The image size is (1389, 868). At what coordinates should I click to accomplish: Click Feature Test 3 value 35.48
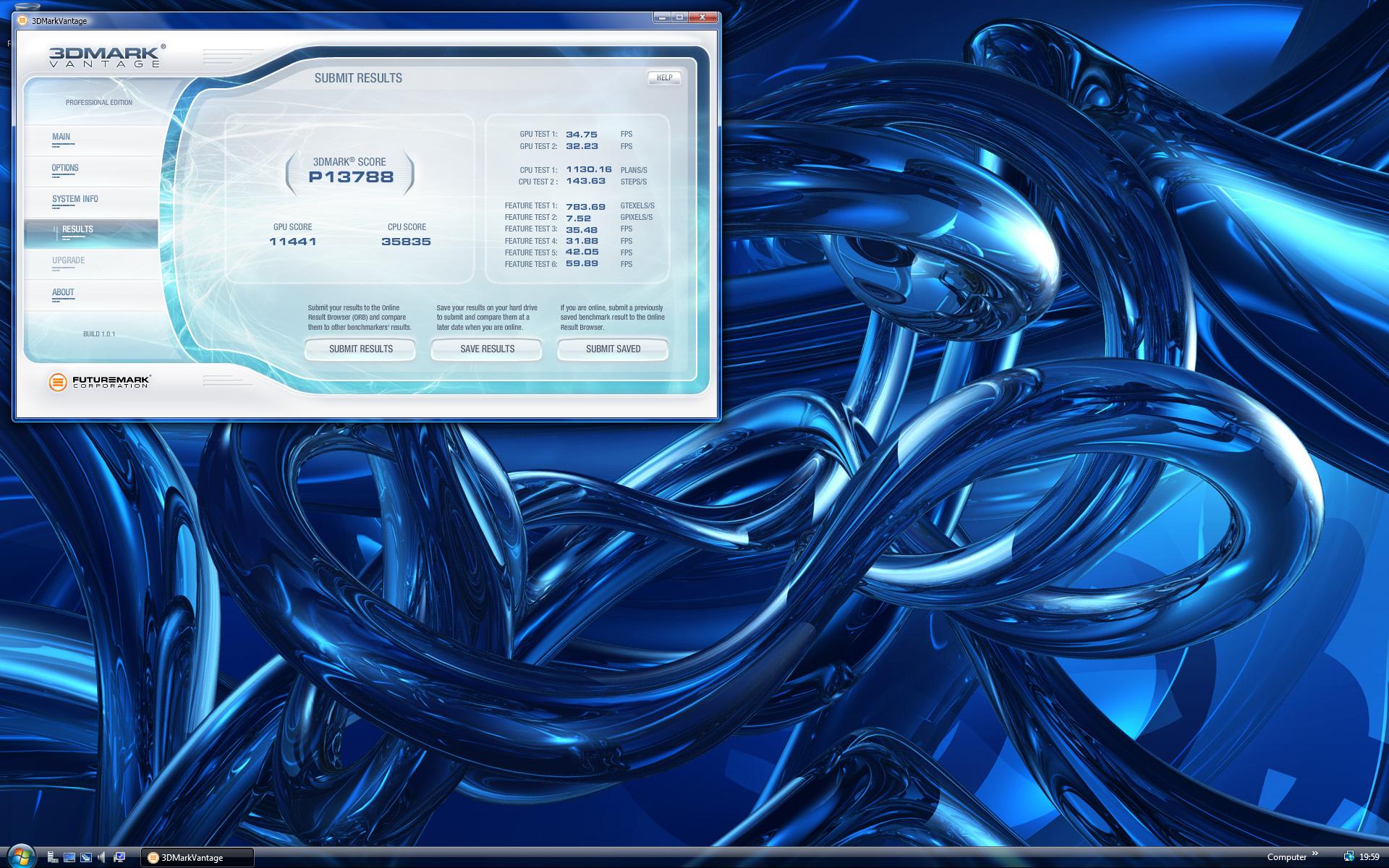582,229
